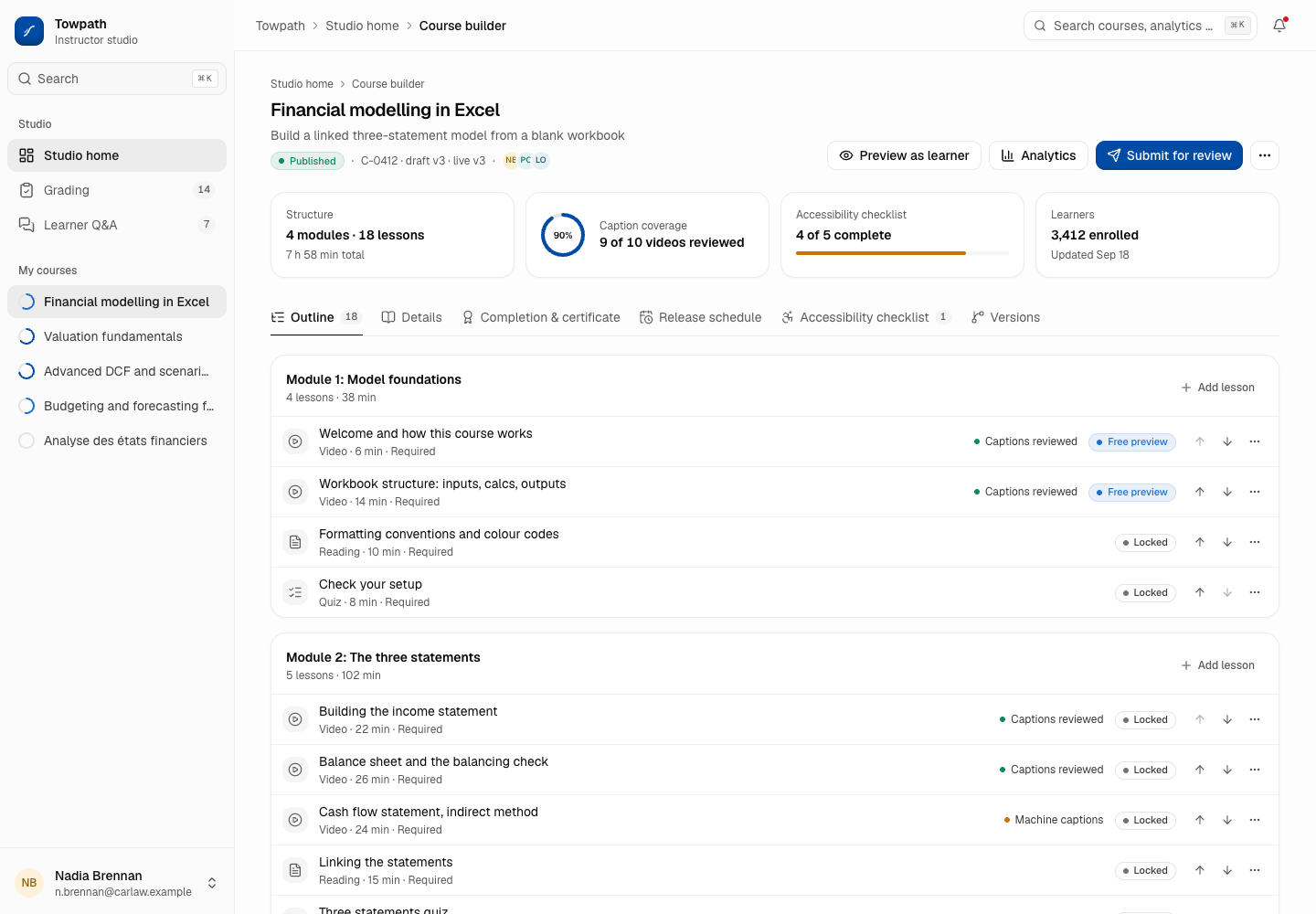The height and width of the screenshot is (914, 1316).
Task: Toggle Locked badge on 'Cash flow statement' lesson
Action: (1145, 820)
